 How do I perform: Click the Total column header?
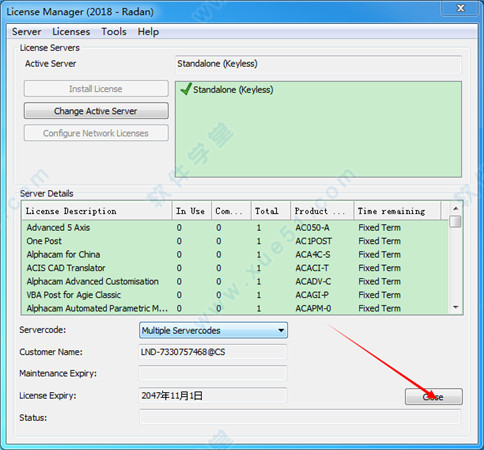pos(271,211)
